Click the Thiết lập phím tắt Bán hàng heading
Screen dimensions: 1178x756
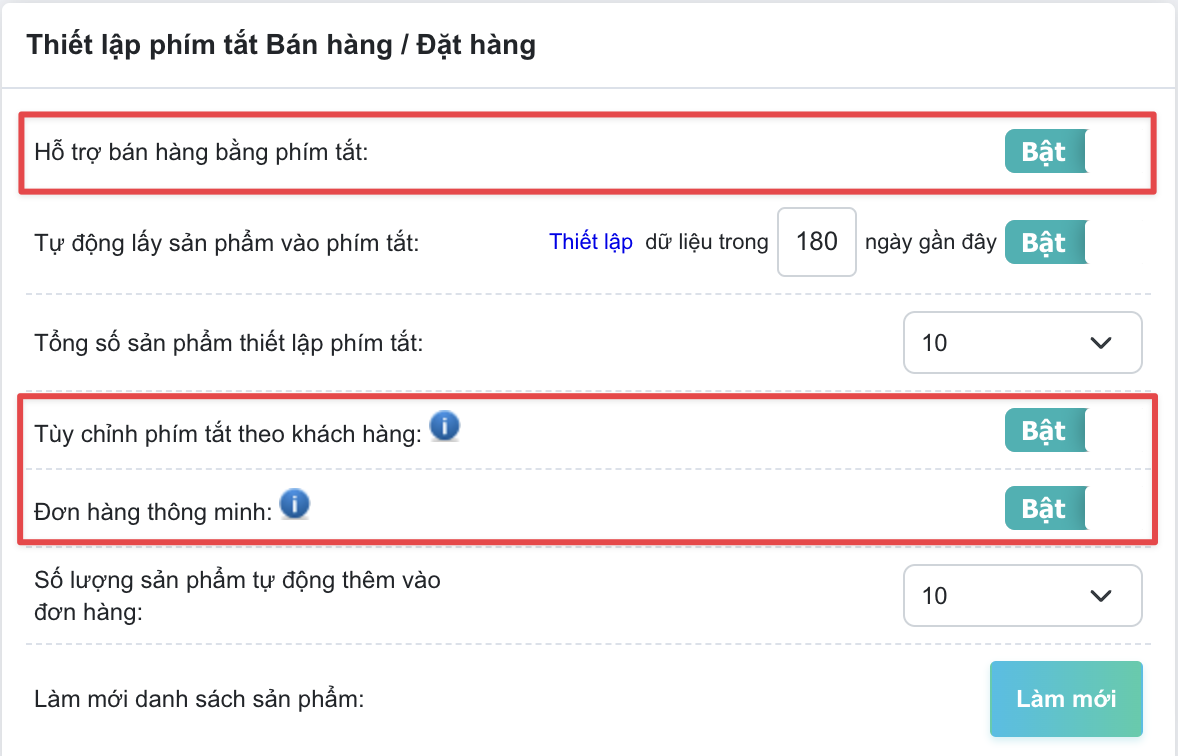tap(282, 45)
